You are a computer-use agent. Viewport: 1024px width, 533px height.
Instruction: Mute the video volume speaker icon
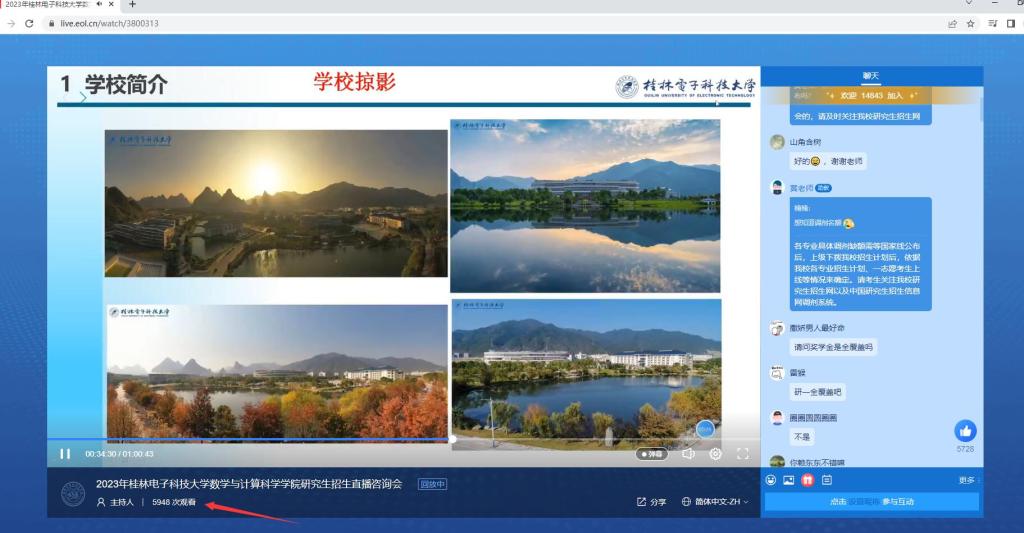(x=688, y=454)
